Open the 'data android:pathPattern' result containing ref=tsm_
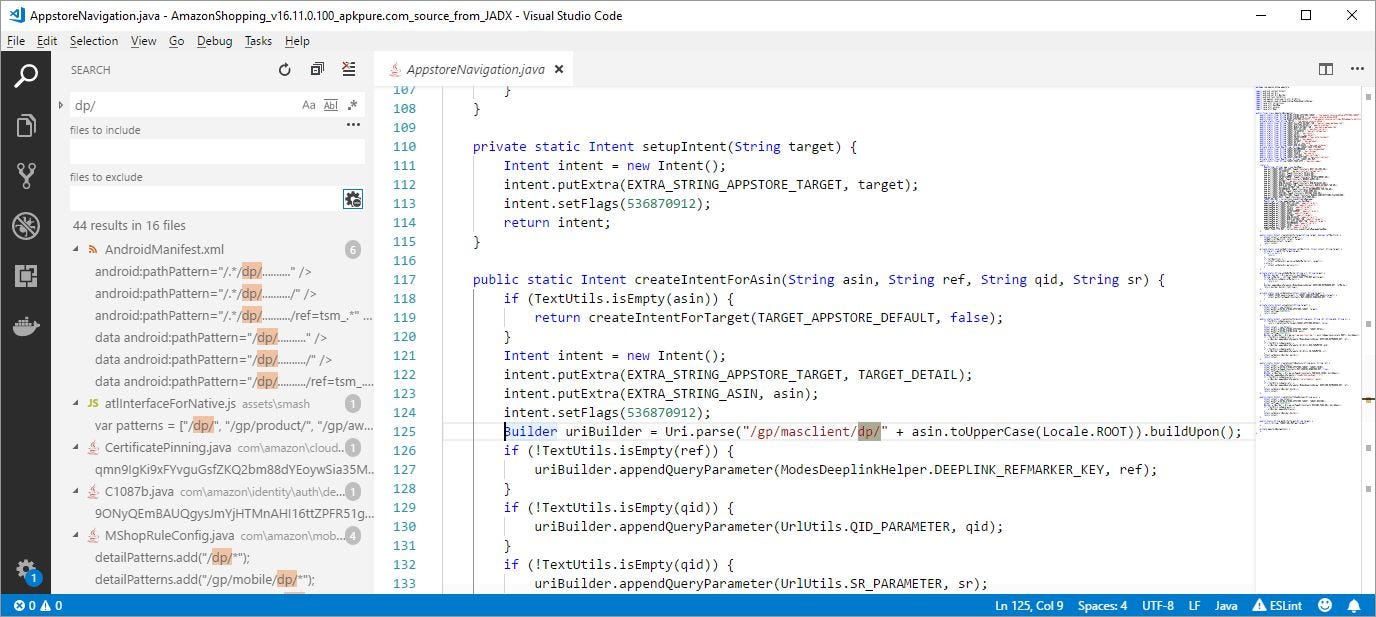This screenshot has height=617, width=1376. coord(234,382)
